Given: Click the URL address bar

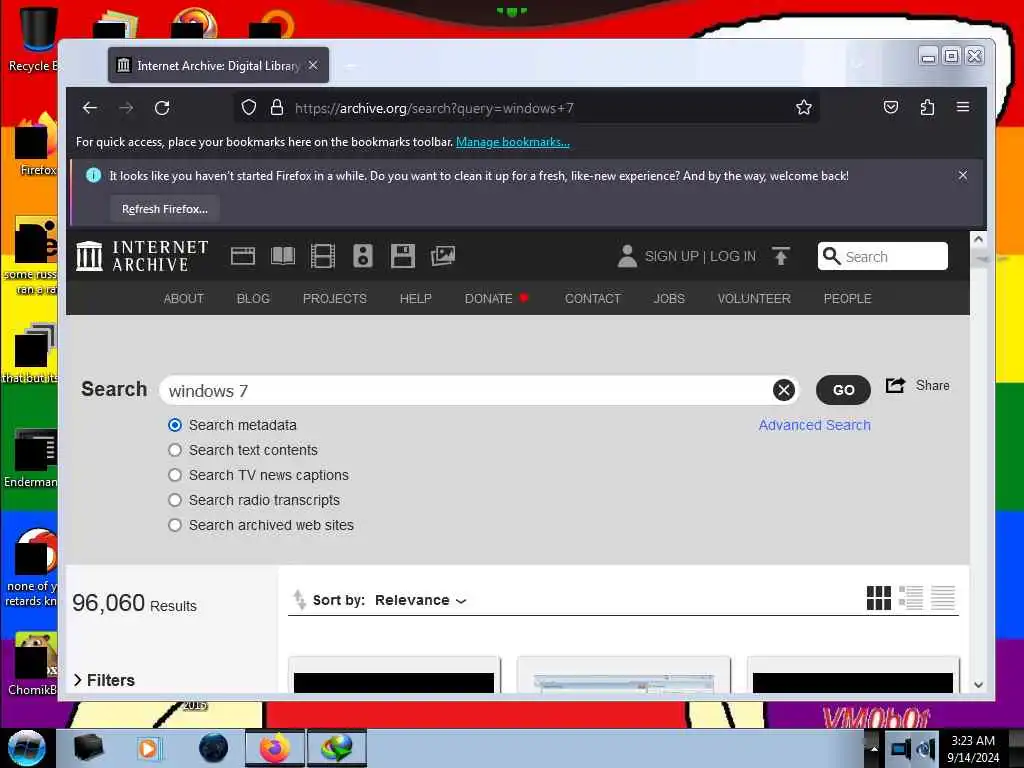Looking at the screenshot, I should pyautogui.click(x=526, y=108).
